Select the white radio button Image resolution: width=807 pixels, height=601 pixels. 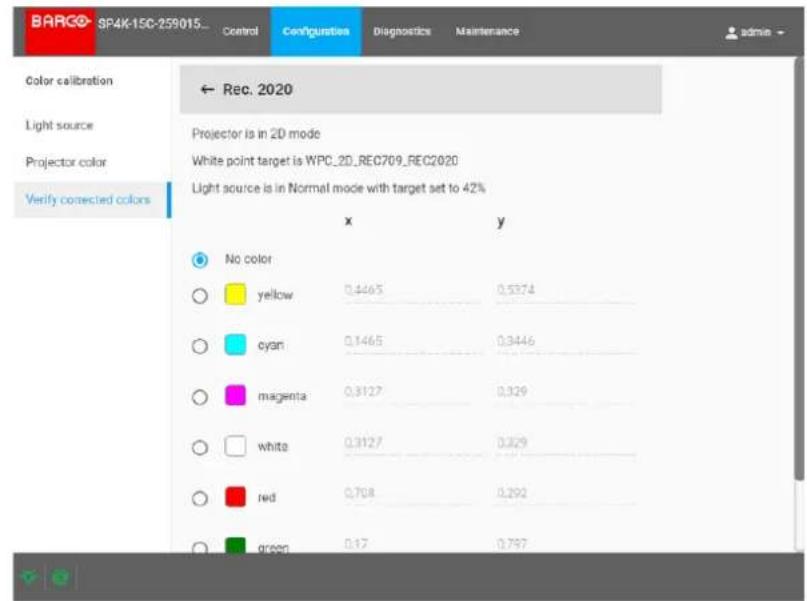pos(200,448)
